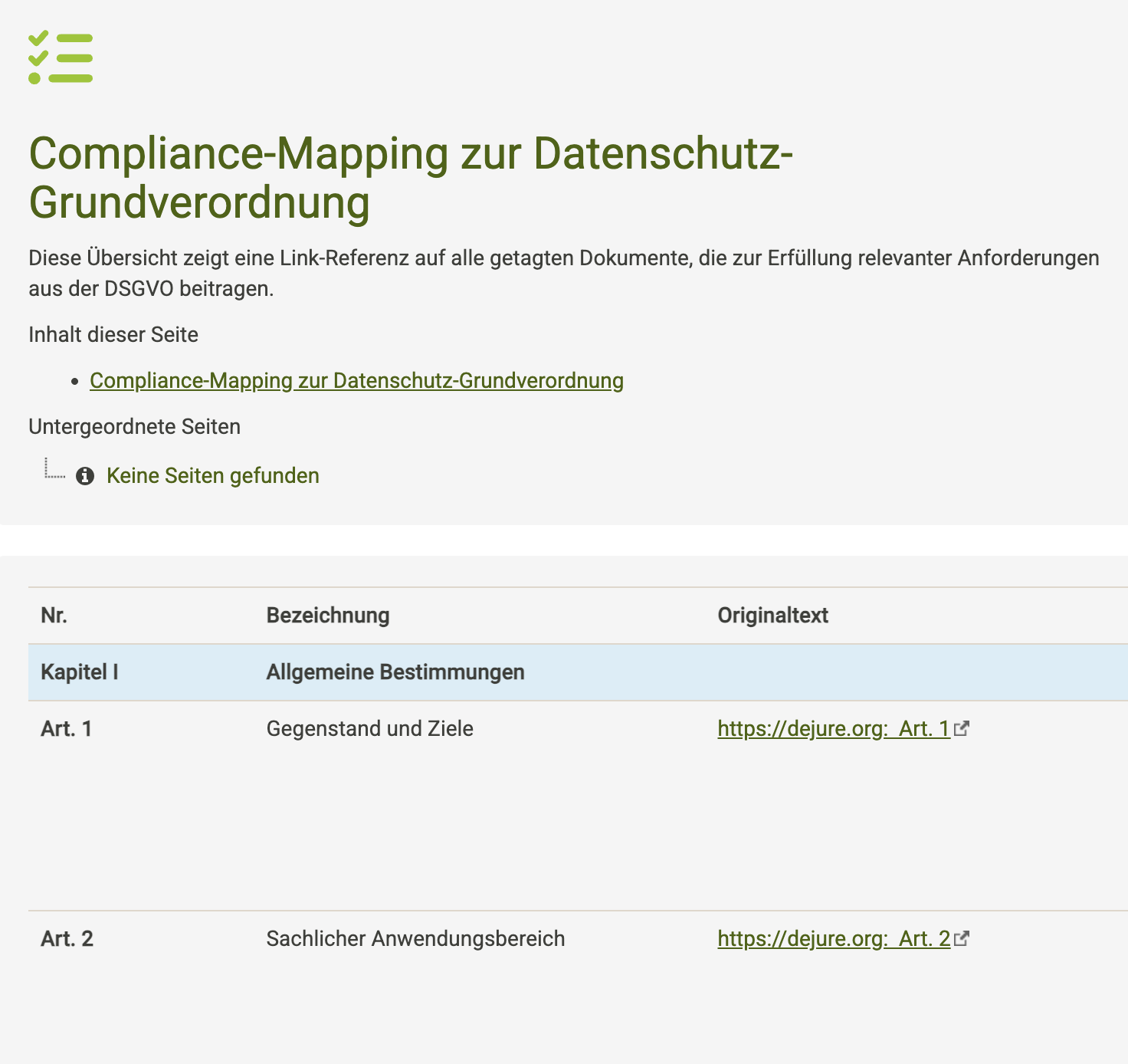
Task: Click the Art. 1 number cell
Action: [66, 728]
